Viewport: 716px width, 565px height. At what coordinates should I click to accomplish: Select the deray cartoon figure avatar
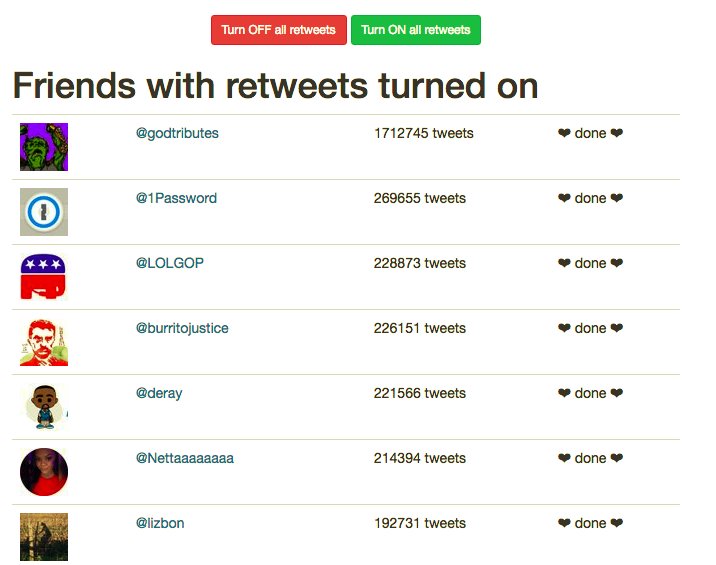[x=44, y=407]
